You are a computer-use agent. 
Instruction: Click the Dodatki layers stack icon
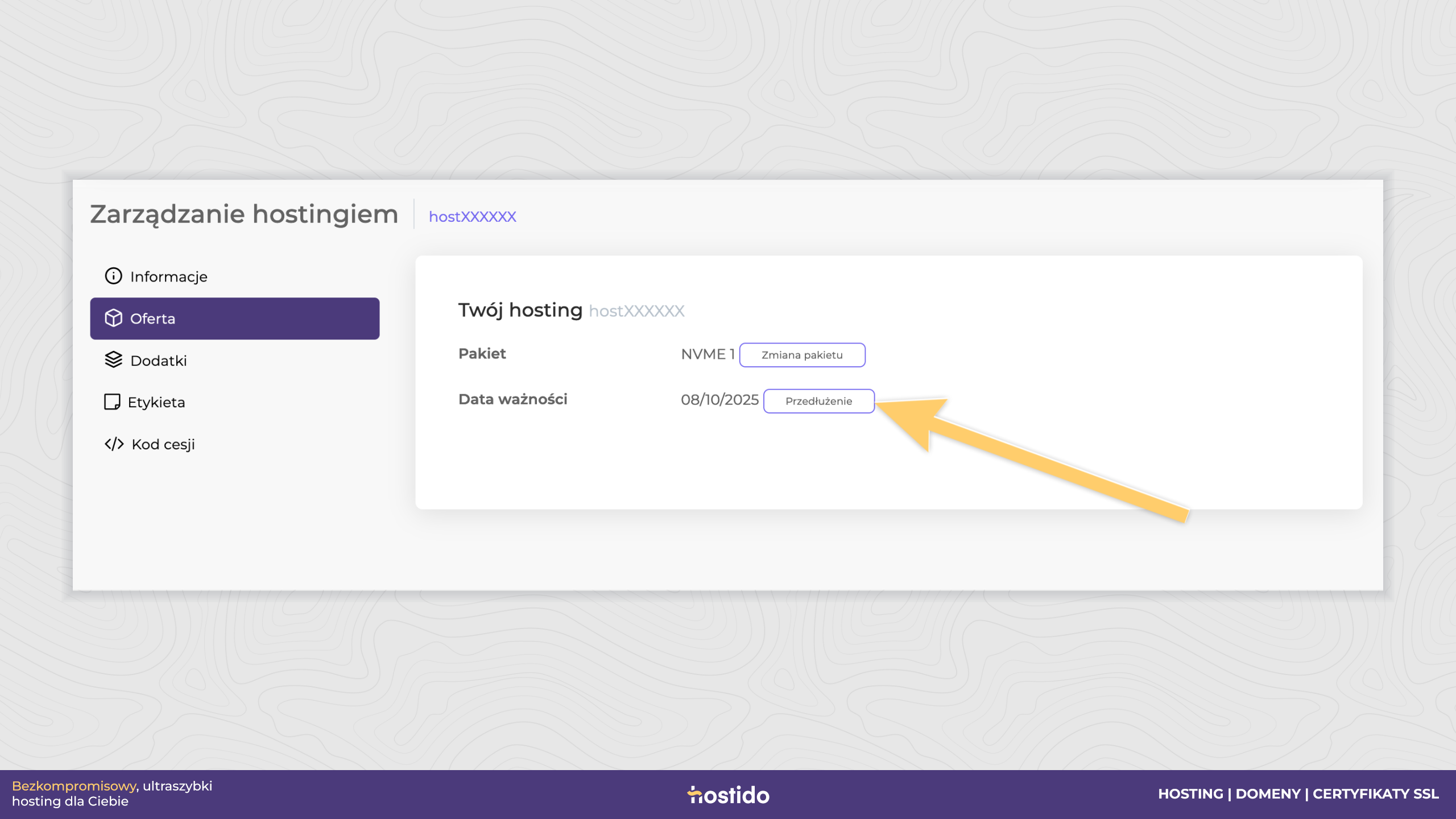click(x=113, y=359)
